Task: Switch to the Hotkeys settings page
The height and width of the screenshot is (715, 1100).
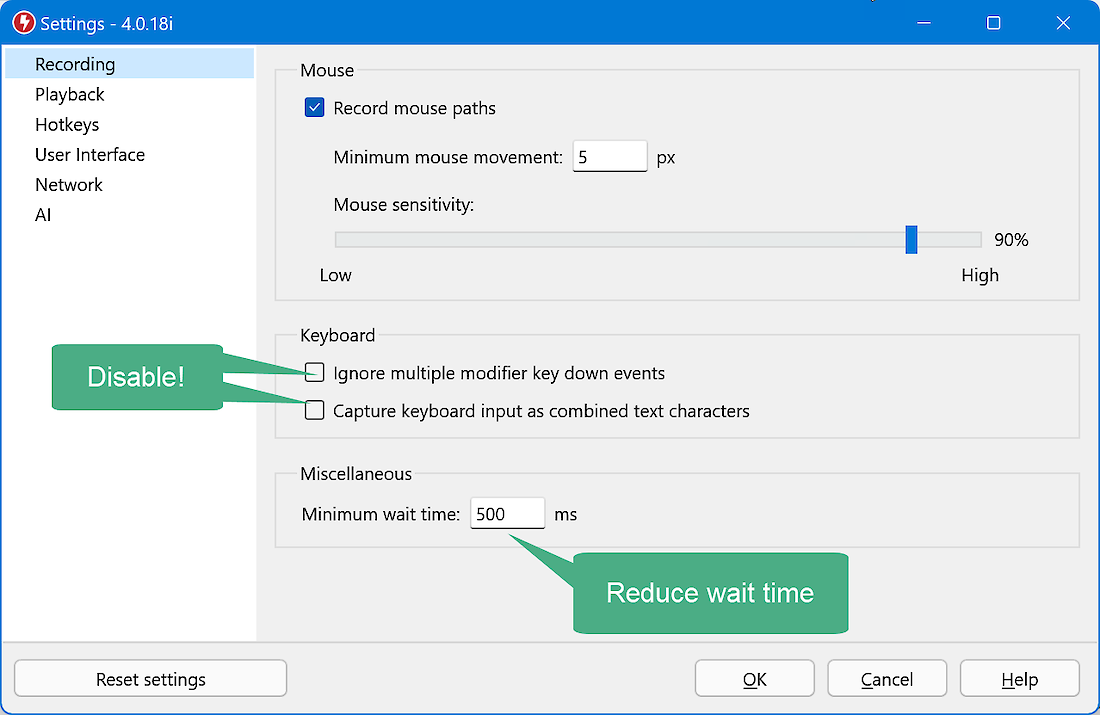Action: click(x=67, y=124)
